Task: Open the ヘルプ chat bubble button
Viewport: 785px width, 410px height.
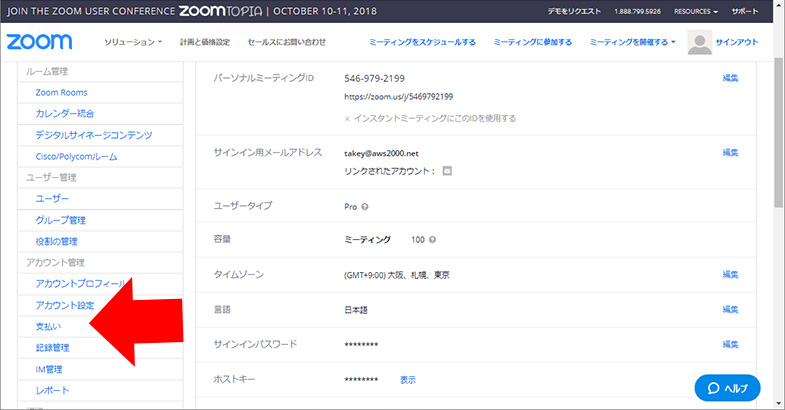Action: (x=728, y=388)
